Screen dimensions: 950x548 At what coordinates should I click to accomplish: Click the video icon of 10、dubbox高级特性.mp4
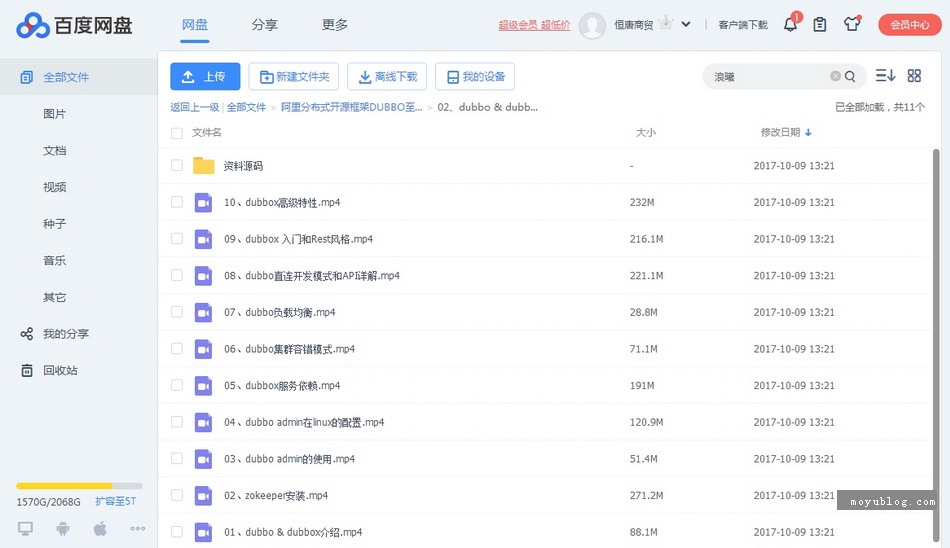click(203, 202)
